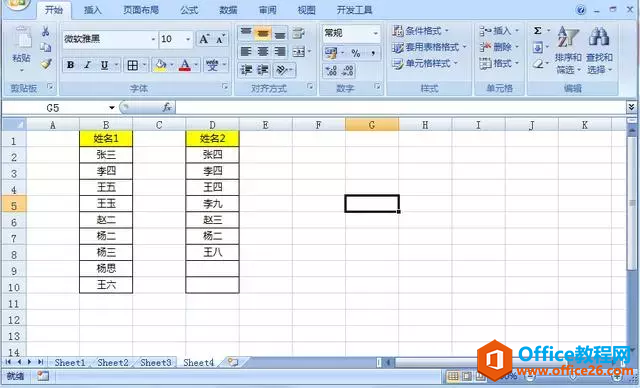Screen dimensions: 640x388
Task: Open the Insert cells (插入) dropdown
Action: [x=499, y=31]
